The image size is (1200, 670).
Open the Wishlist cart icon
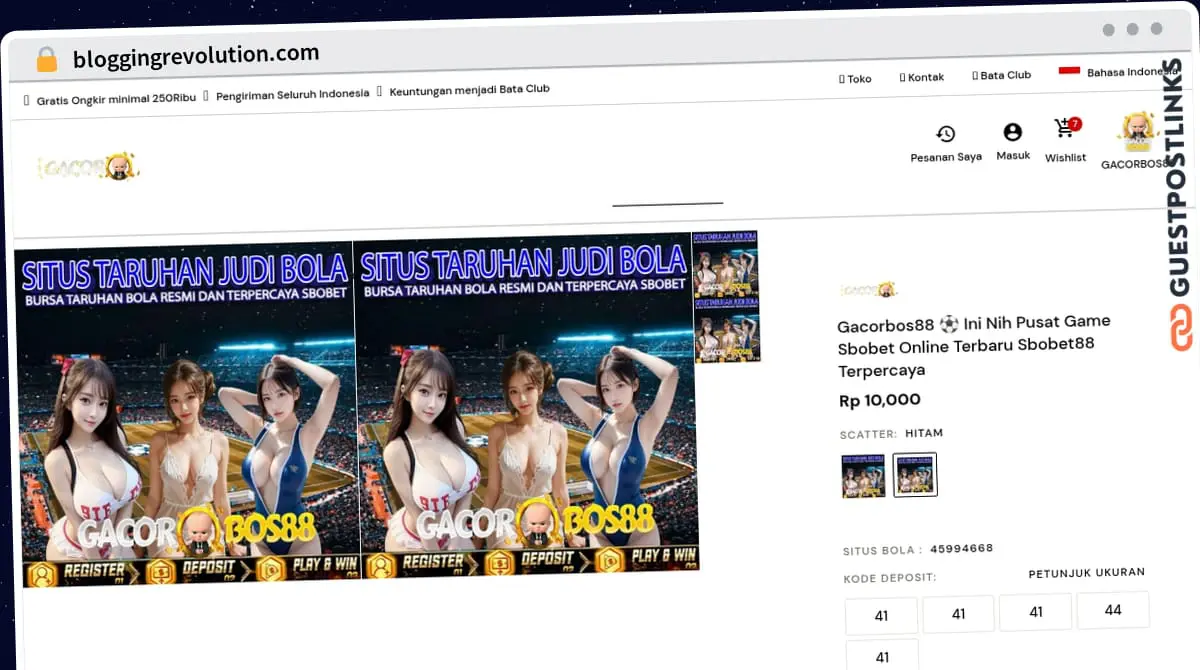1064,130
